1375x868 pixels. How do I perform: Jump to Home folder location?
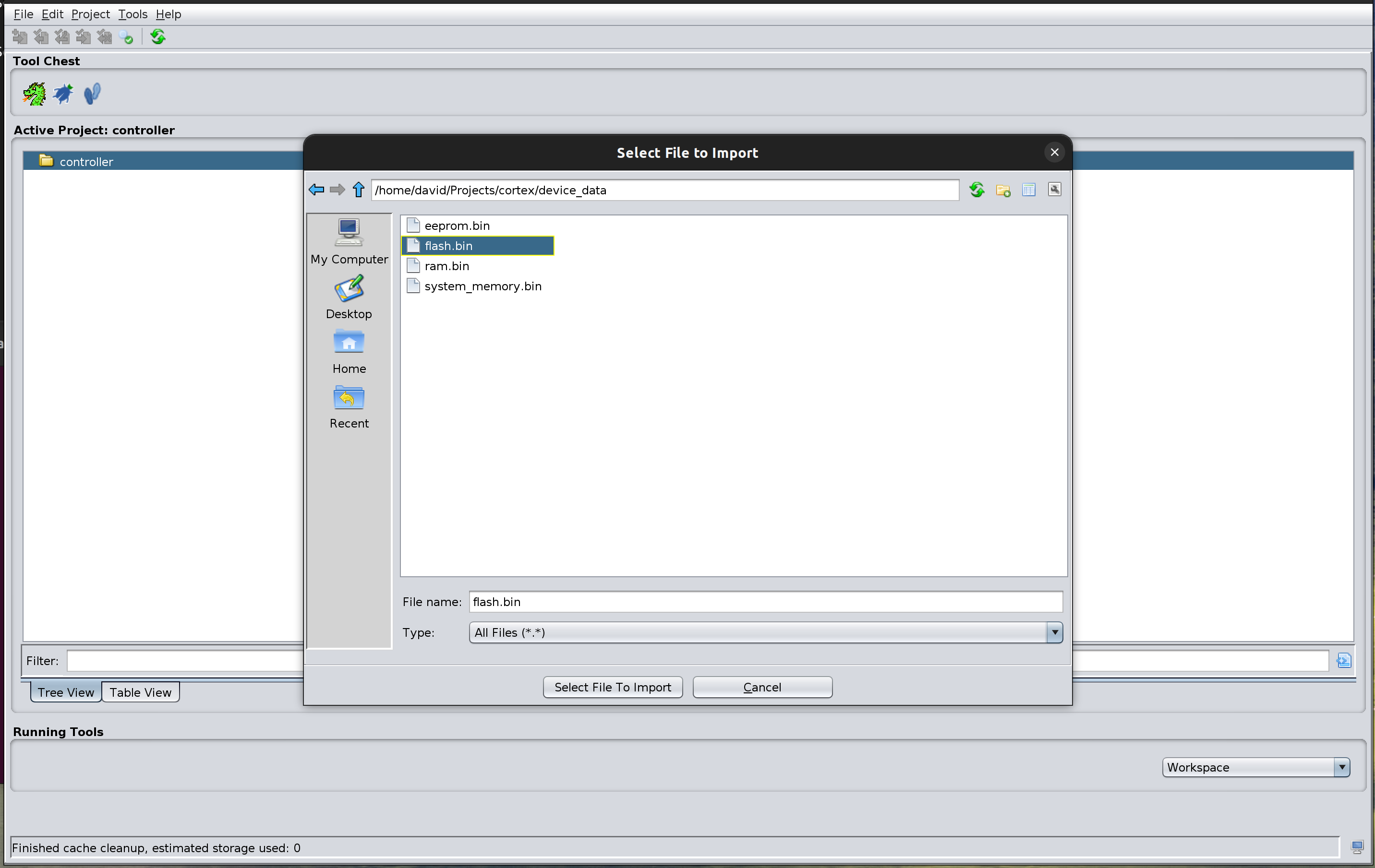(349, 352)
